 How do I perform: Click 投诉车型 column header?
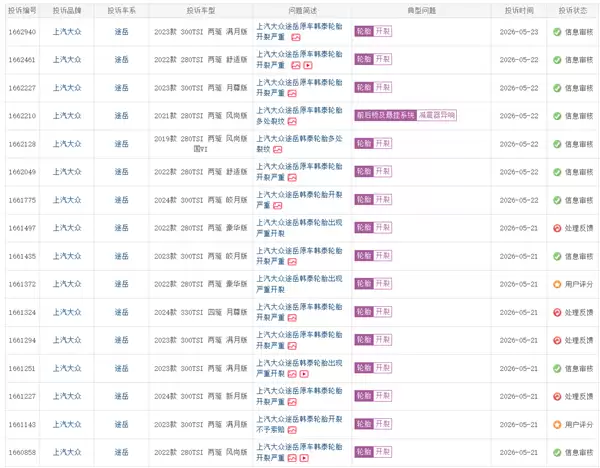click(x=201, y=11)
